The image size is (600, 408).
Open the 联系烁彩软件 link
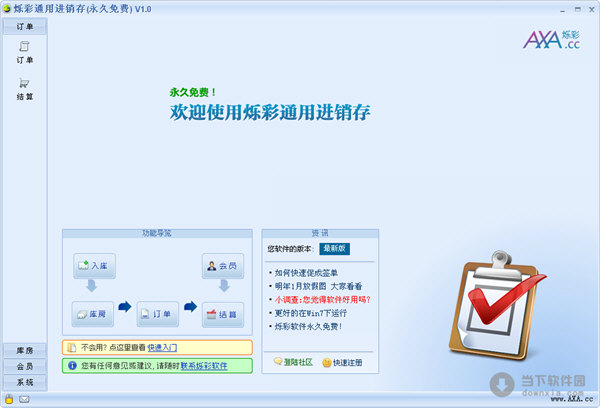click(x=204, y=366)
